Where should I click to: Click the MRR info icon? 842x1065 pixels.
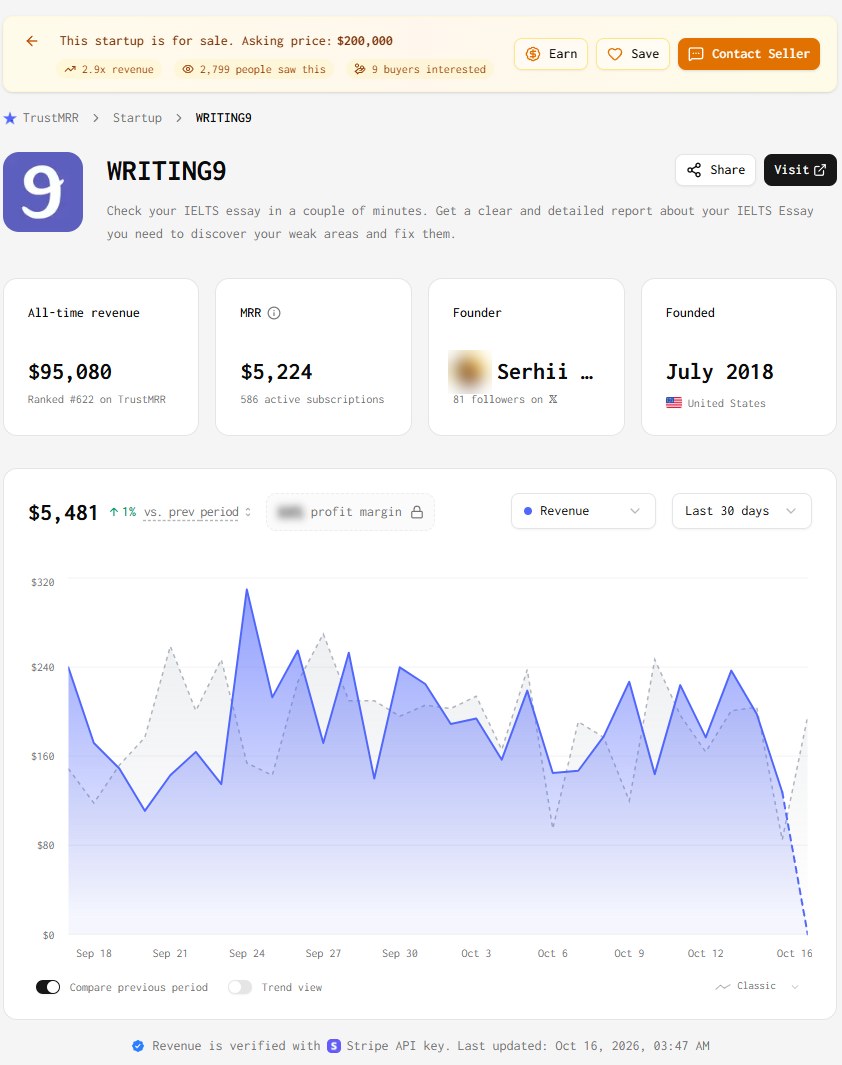[274, 312]
